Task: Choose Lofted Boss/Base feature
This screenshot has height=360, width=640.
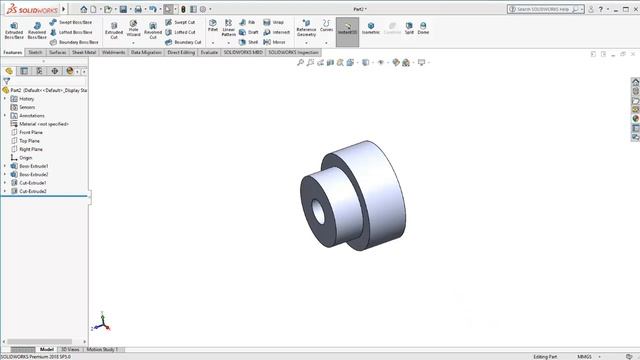Action: (x=71, y=32)
